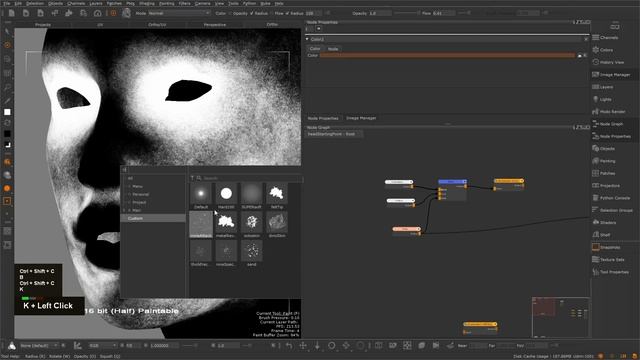Open the Edit menu

point(18,3)
